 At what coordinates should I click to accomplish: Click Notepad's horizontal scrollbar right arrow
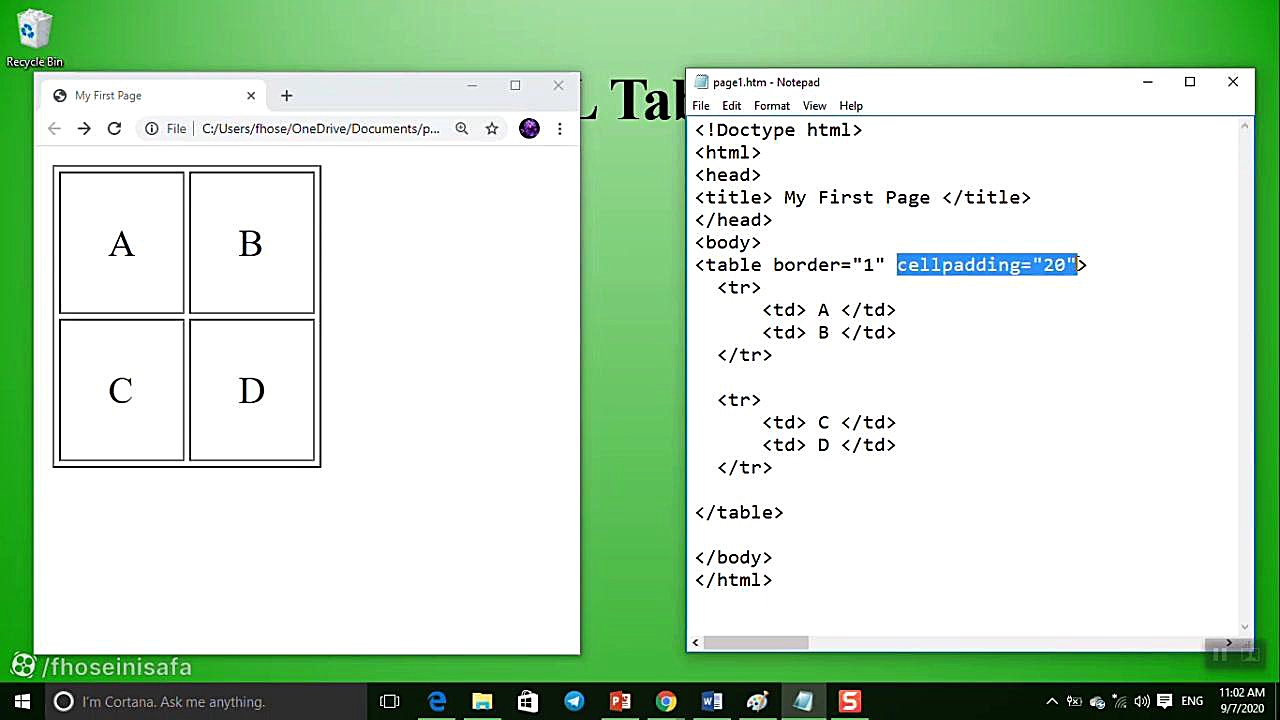pyautogui.click(x=1228, y=643)
